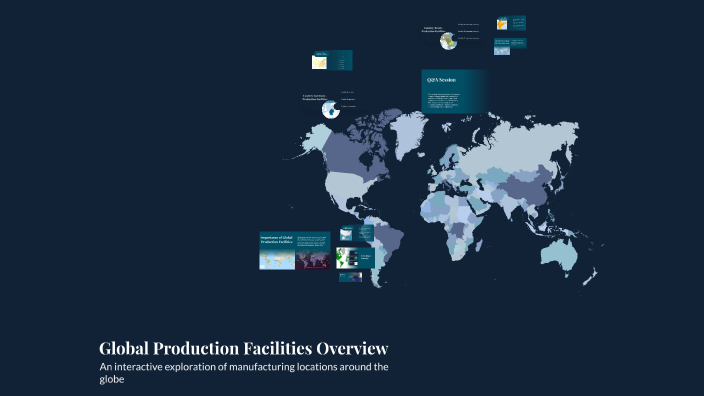Screen dimensions: 704x396
Task: Click the Germany circular globe topic
Action: point(331,110)
